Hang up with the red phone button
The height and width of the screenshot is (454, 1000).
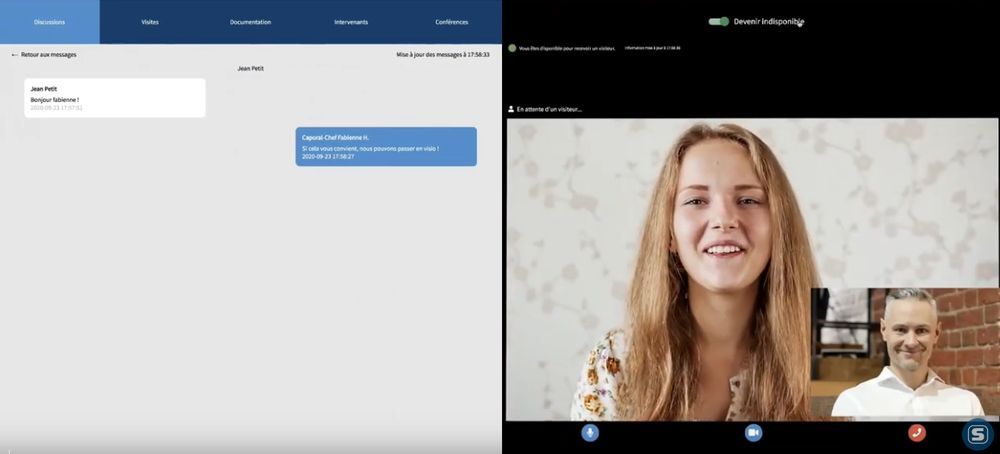tap(917, 433)
